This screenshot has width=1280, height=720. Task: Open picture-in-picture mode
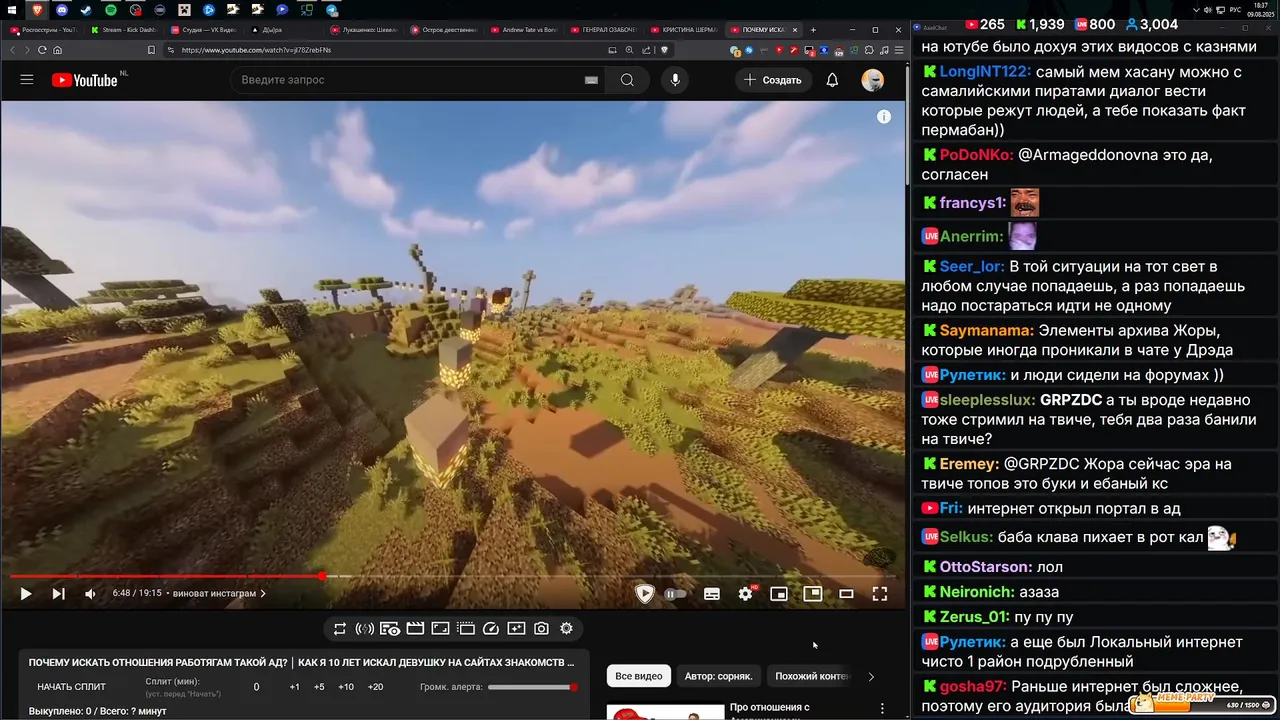point(813,594)
